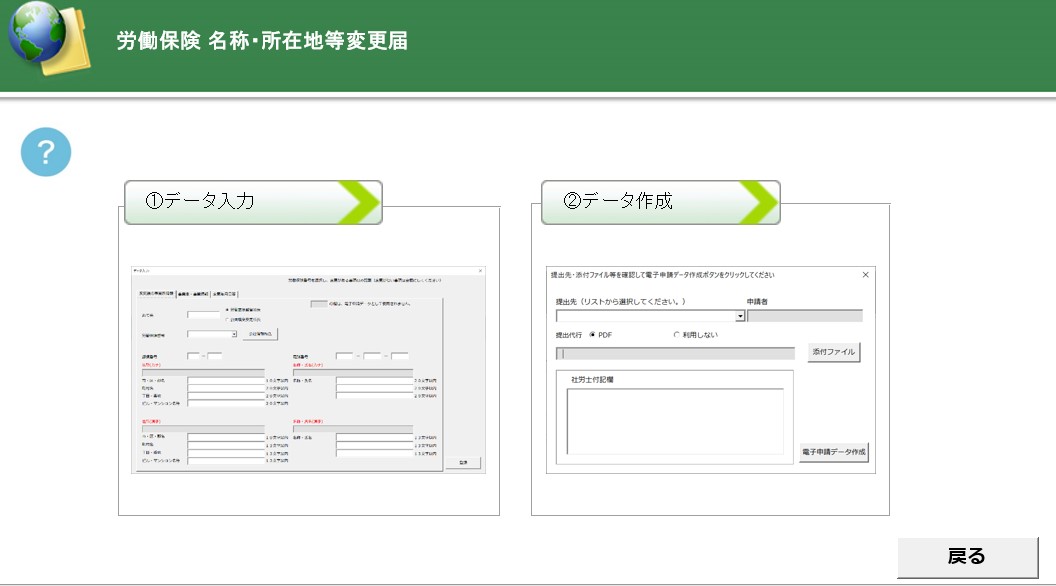Screen dimensions: 1056x586
Task: Select the 利用しない radio option
Action: pyautogui.click(x=676, y=335)
